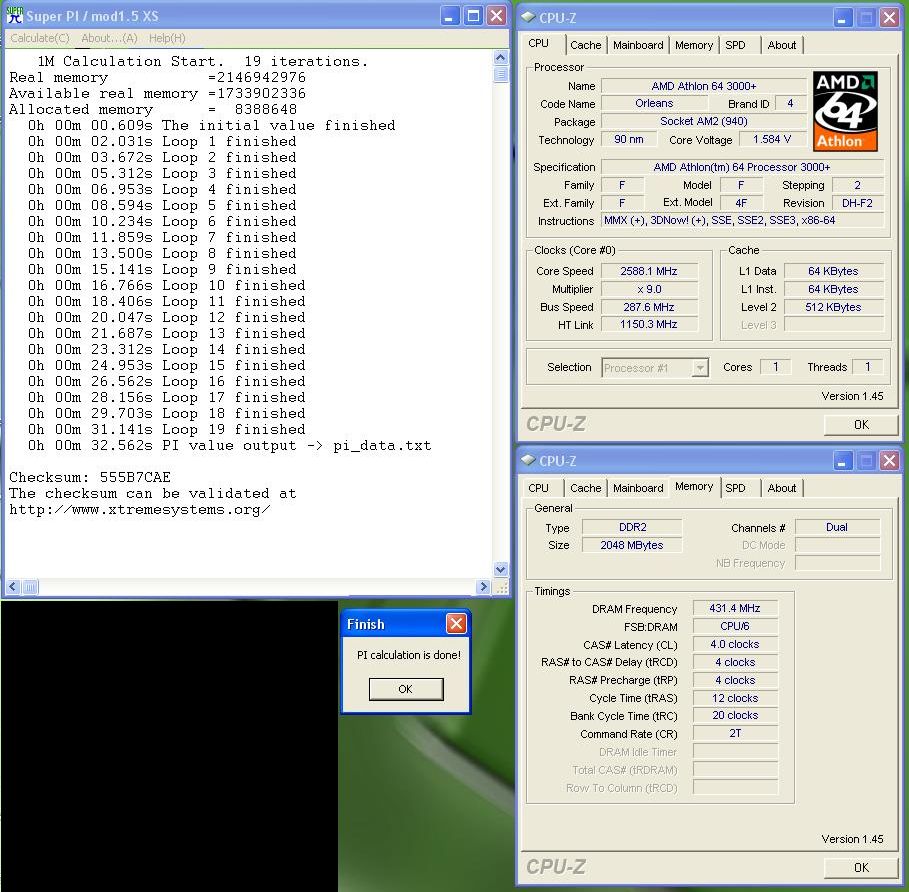Viewport: 909px width, 892px height.
Task: Switch to Memory tab in top CPU-Z
Action: tap(693, 45)
